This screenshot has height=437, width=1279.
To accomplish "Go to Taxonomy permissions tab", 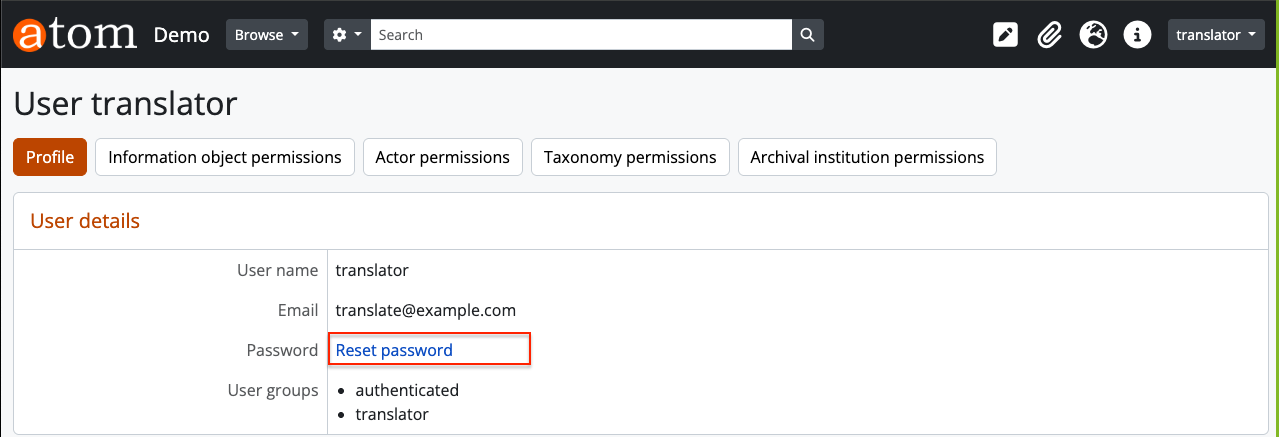I will [630, 157].
